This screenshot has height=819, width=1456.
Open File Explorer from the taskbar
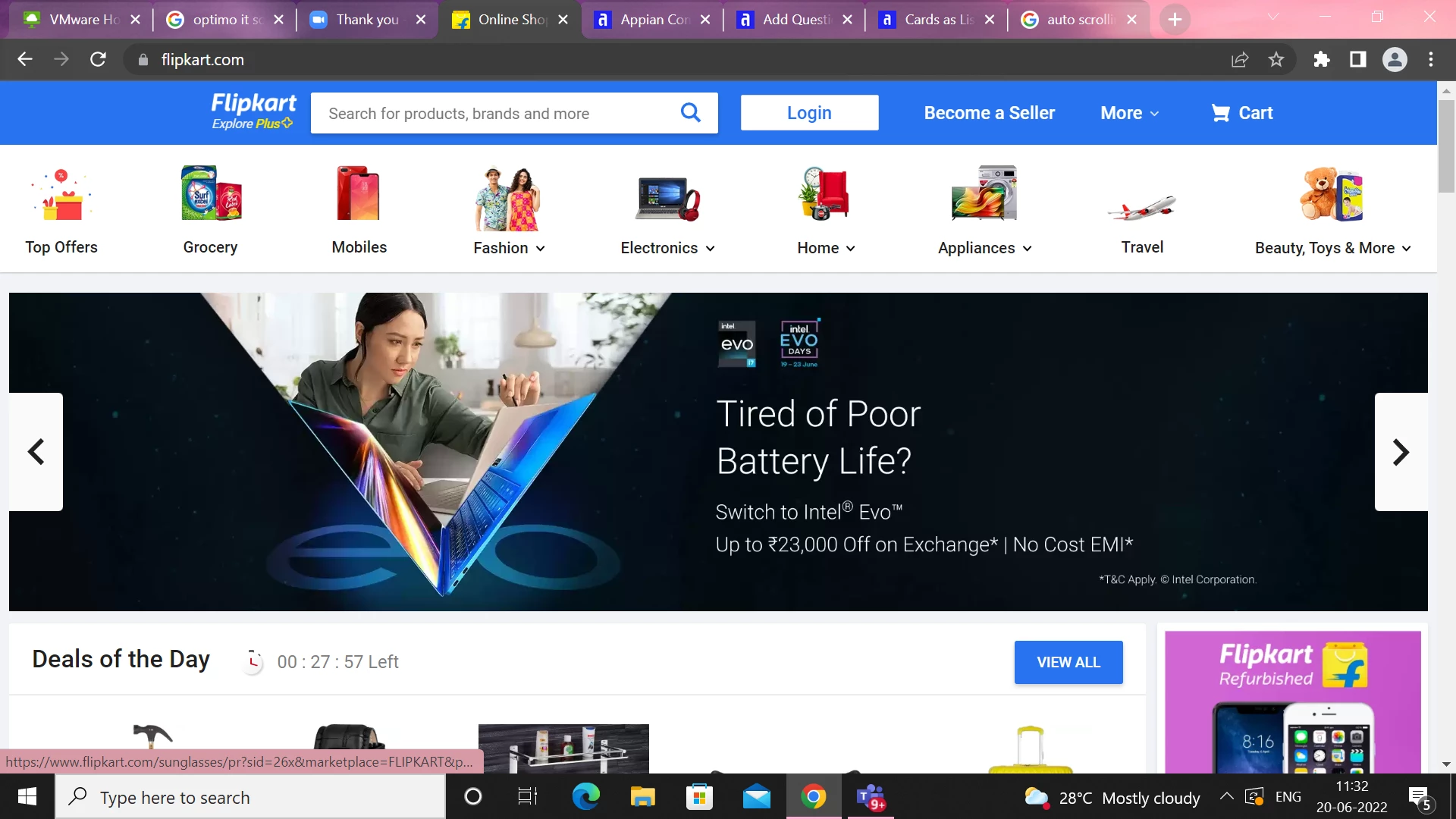[x=642, y=796]
